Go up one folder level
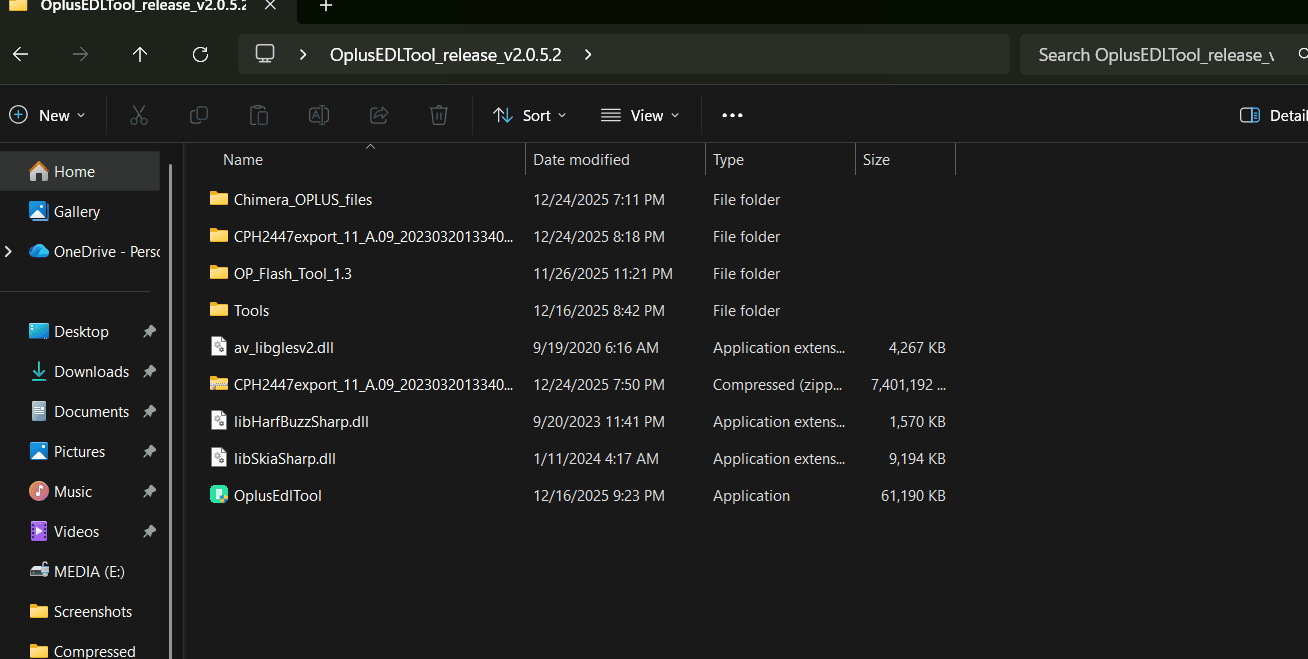Viewport: 1308px width, 659px height. point(140,55)
